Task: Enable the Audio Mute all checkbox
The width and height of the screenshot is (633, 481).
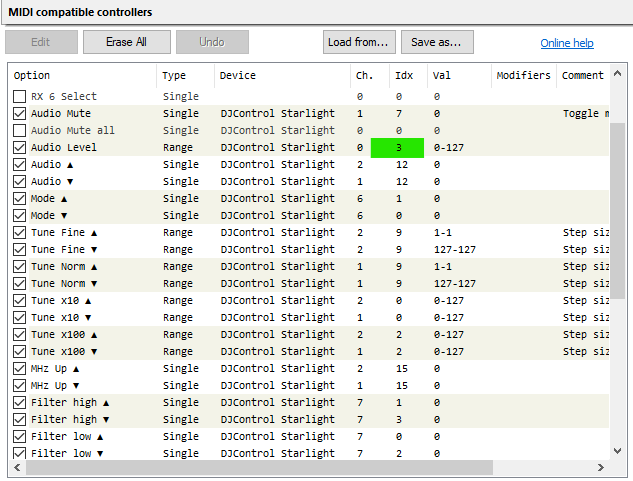Action: (20, 131)
